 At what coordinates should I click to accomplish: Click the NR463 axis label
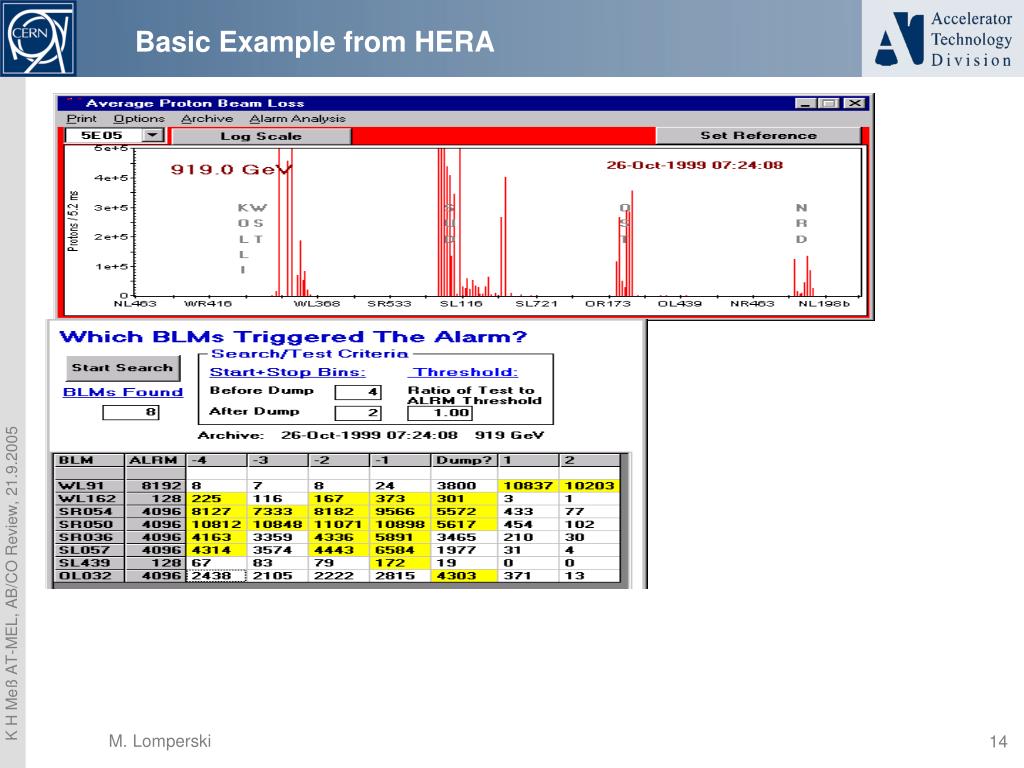752,304
